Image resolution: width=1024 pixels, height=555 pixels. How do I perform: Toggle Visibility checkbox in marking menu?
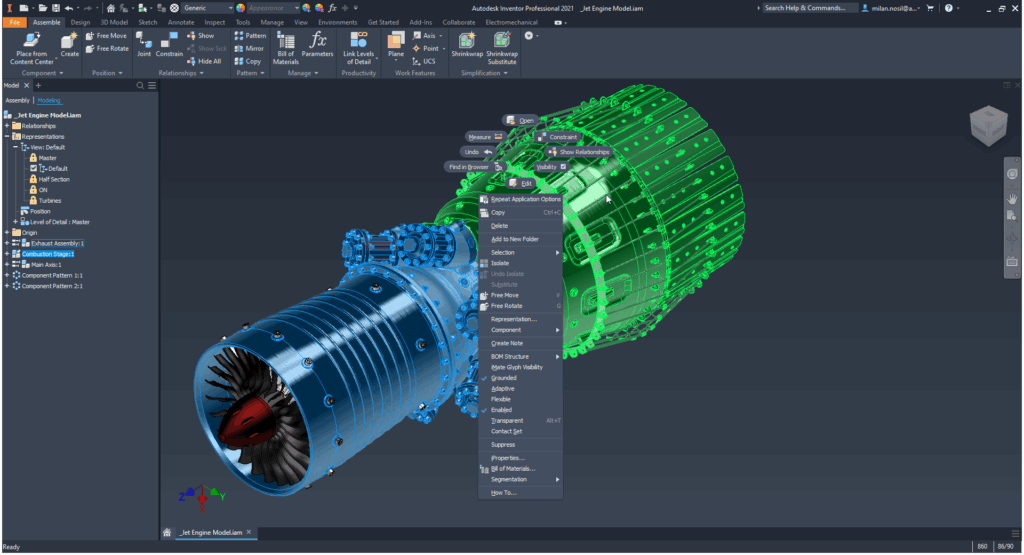pos(564,167)
